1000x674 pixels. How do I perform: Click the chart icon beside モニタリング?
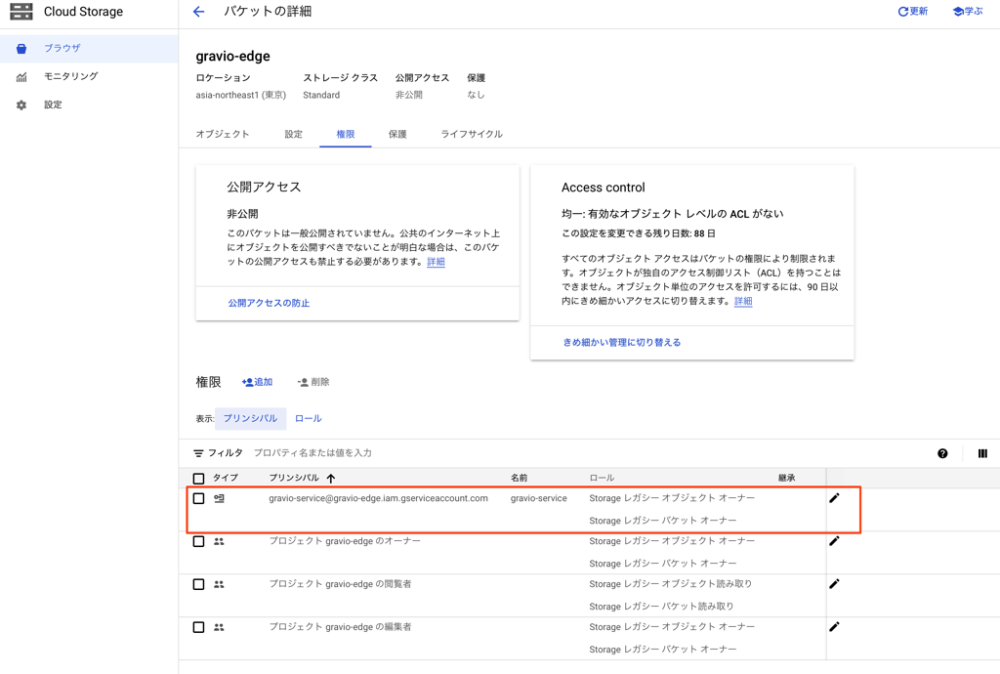(22, 77)
